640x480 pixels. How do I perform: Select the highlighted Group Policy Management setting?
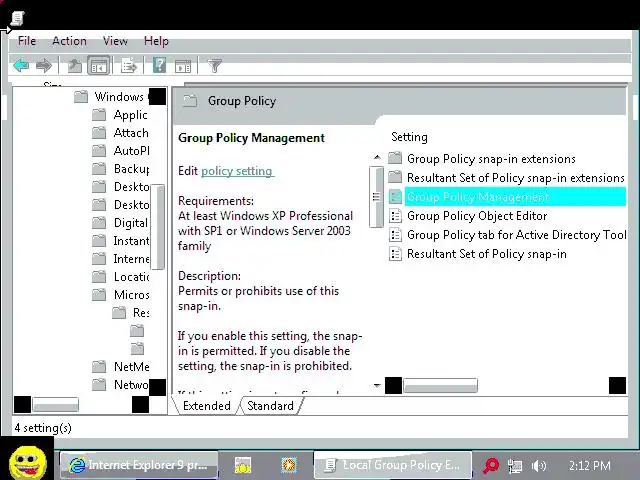(x=507, y=197)
